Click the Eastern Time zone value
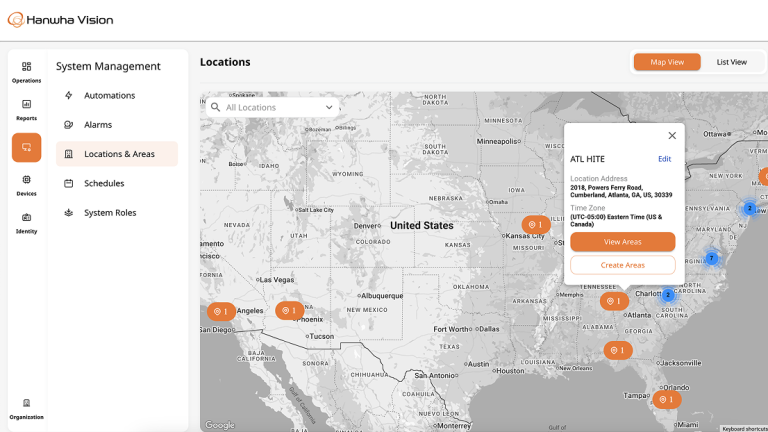Viewport: 768px width, 432px height. pos(616,220)
